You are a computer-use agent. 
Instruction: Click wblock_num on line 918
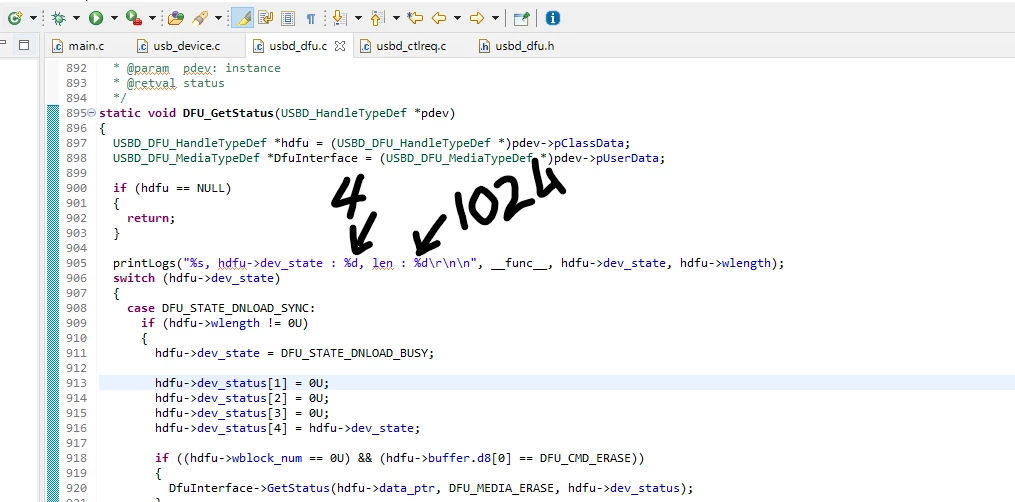point(267,458)
